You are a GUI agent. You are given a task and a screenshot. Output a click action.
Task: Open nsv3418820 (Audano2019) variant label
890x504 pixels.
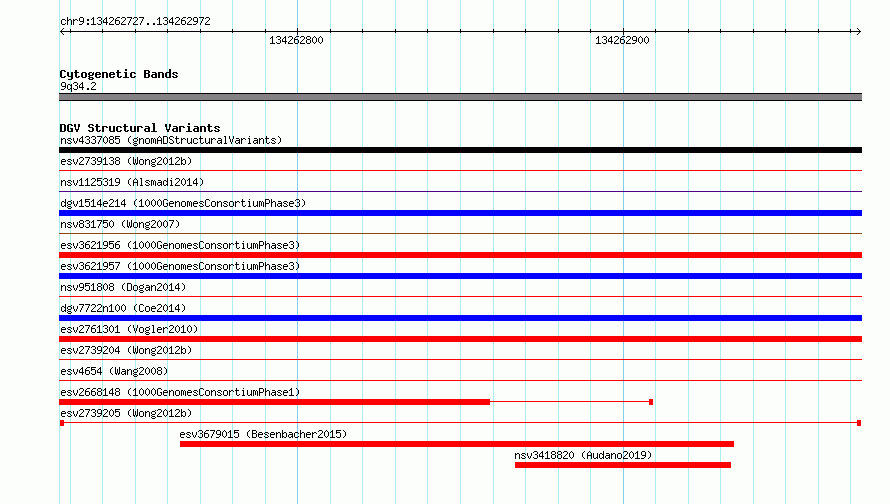583,455
